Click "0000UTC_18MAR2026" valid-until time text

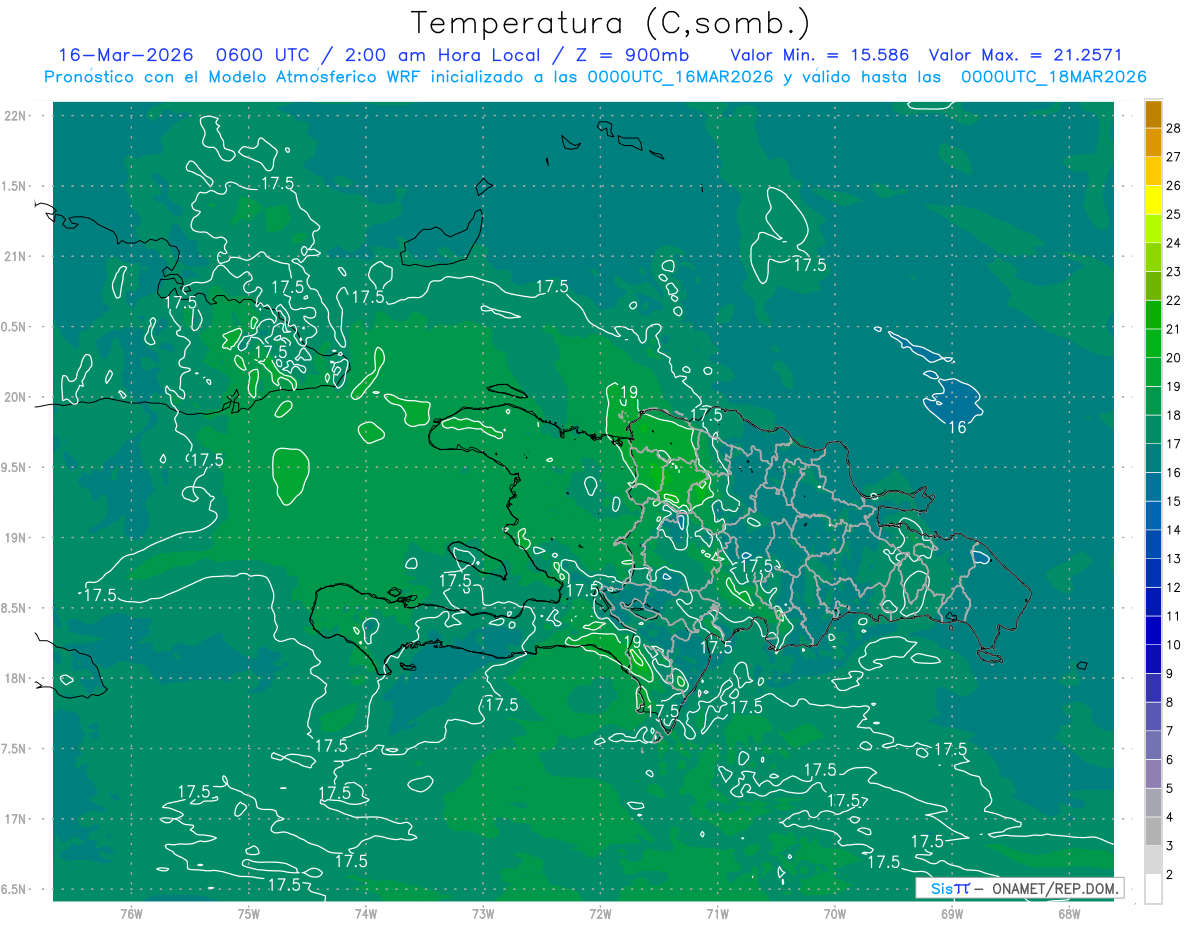tap(1053, 77)
